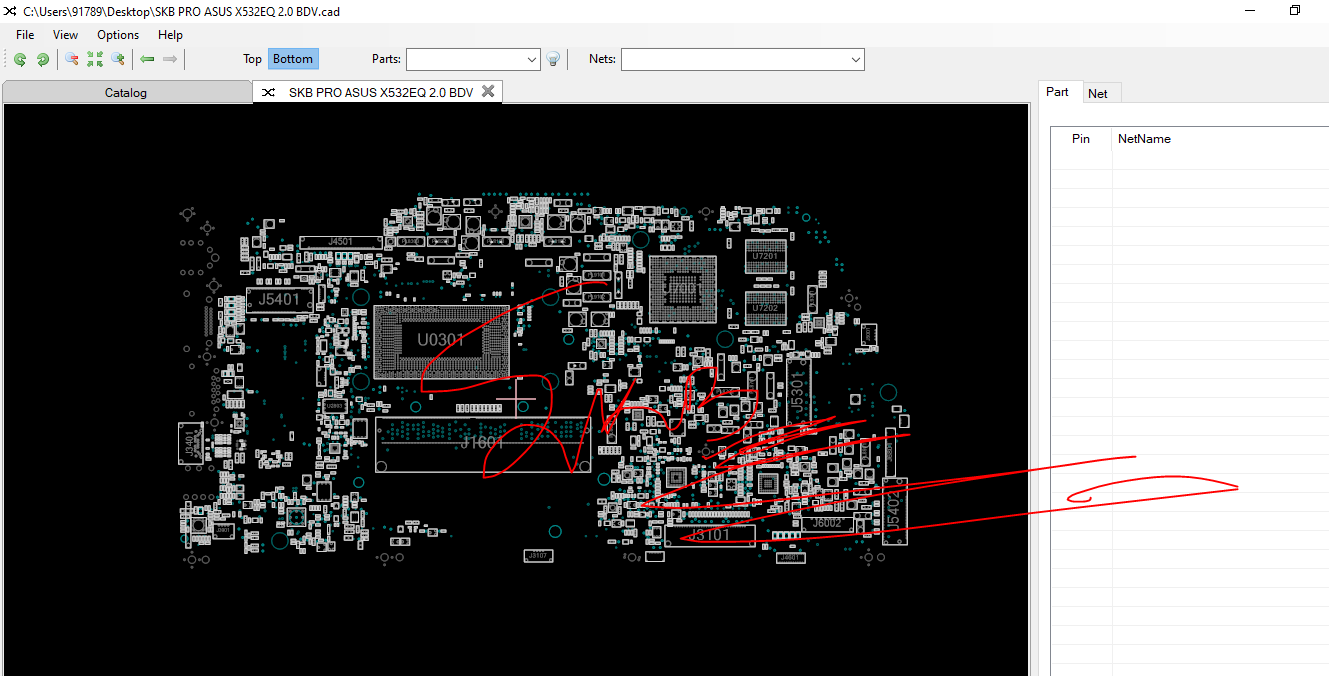Screen dimensions: 1329x676
Task: Select chip U7202 on the board
Action: point(764,308)
